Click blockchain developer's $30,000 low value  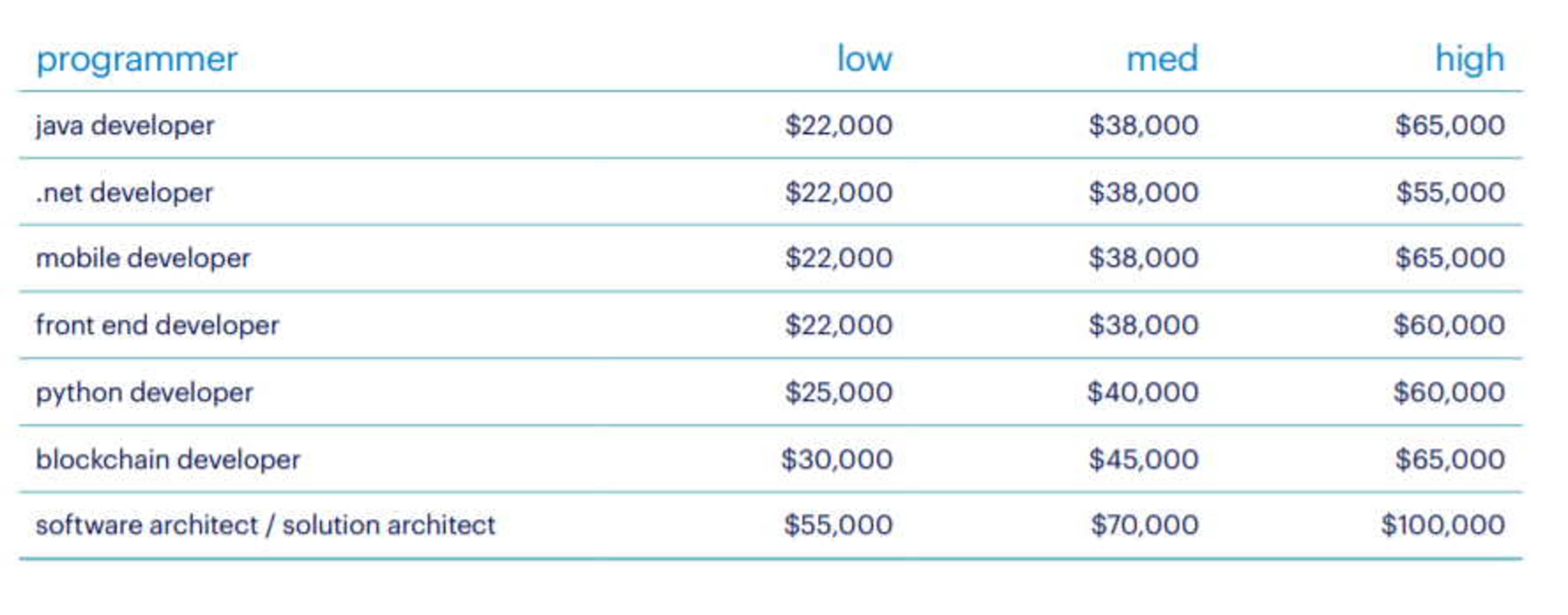coord(837,459)
